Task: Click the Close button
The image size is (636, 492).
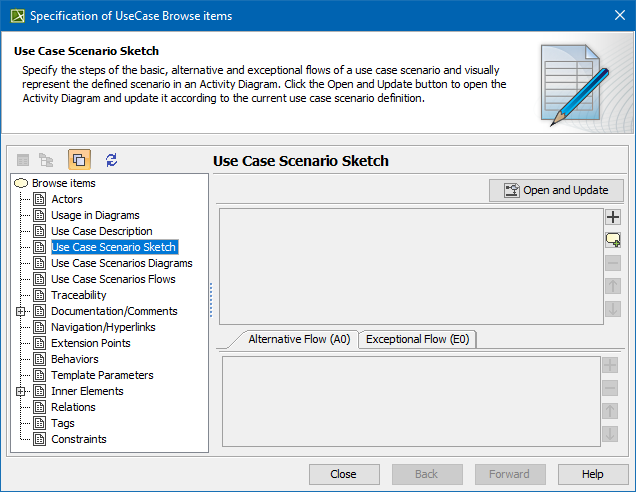Action: pos(344,474)
